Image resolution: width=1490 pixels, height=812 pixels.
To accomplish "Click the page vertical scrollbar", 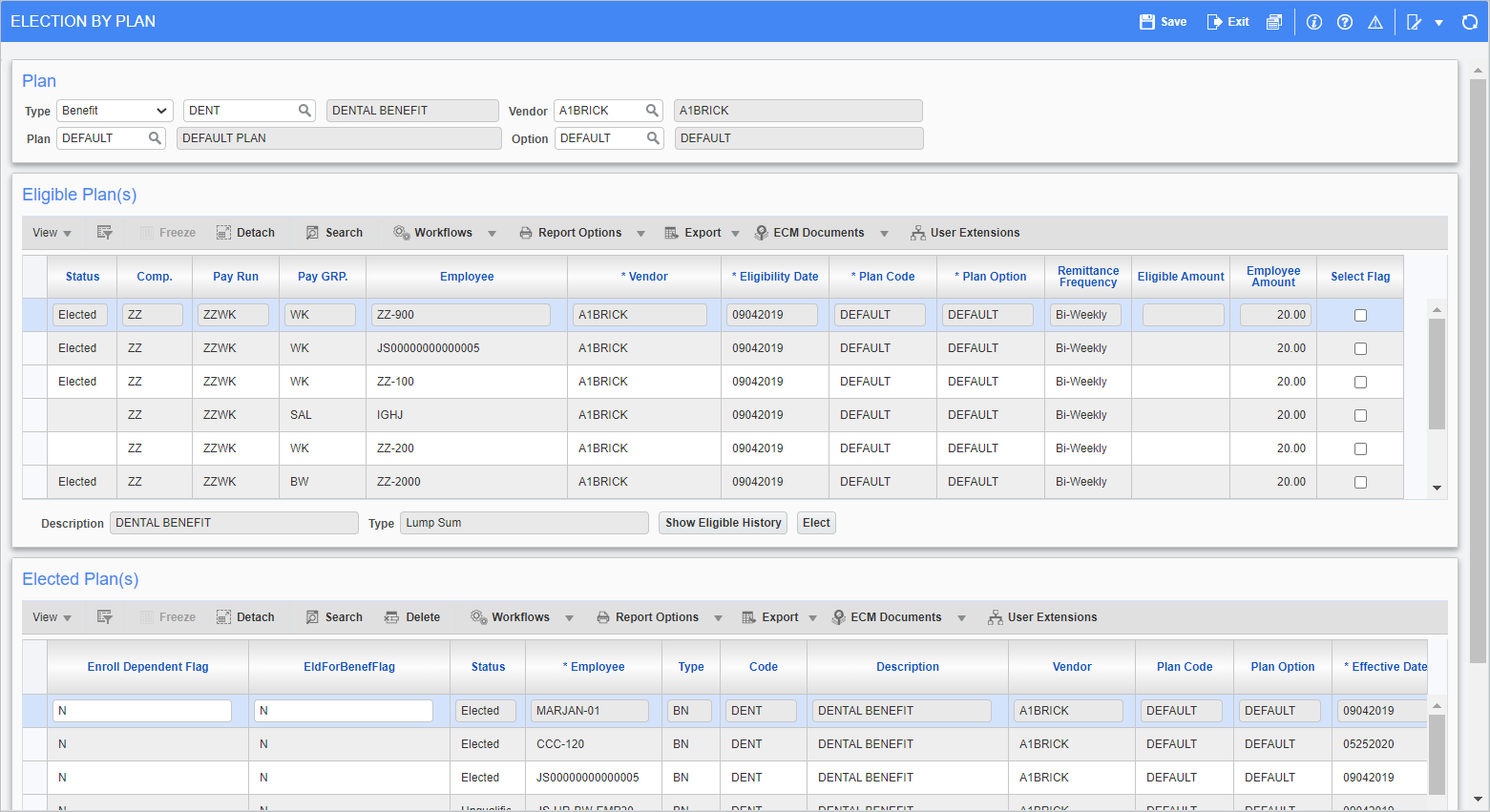I will (x=1479, y=370).
